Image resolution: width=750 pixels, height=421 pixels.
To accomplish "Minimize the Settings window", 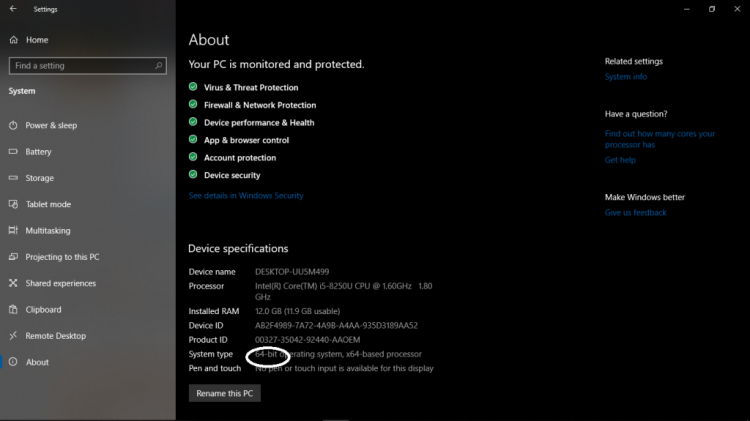I will click(x=687, y=9).
